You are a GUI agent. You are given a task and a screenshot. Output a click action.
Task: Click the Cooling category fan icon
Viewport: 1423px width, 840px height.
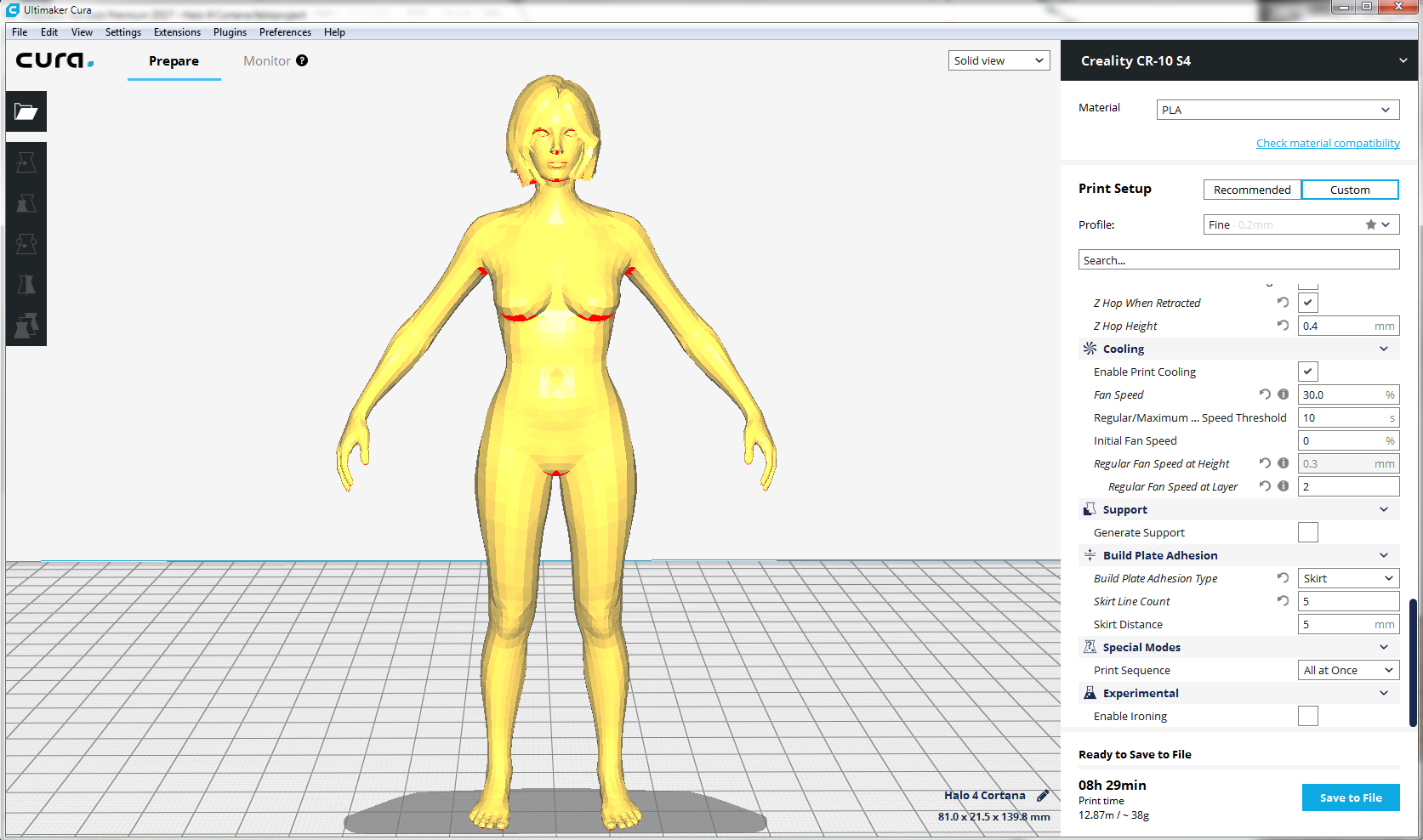(x=1090, y=348)
